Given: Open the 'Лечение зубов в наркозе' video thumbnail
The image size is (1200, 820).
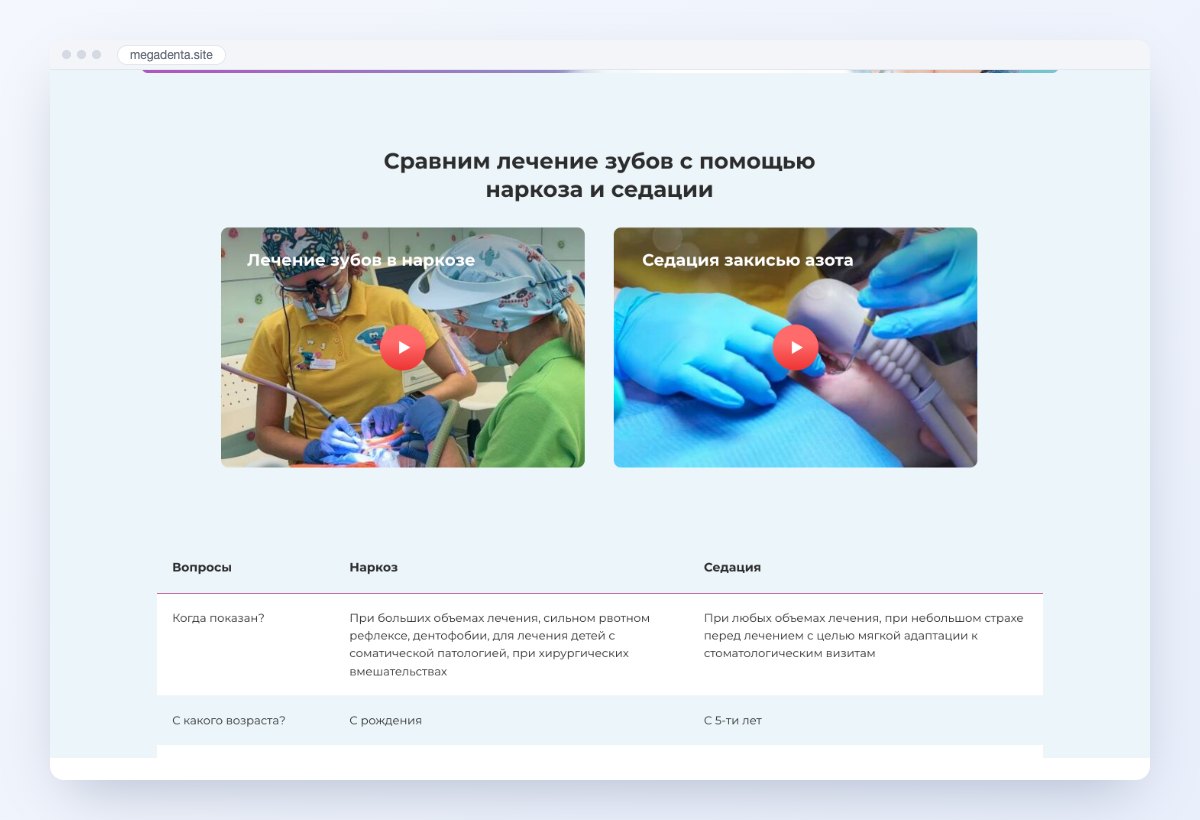Looking at the screenshot, I should (x=403, y=347).
